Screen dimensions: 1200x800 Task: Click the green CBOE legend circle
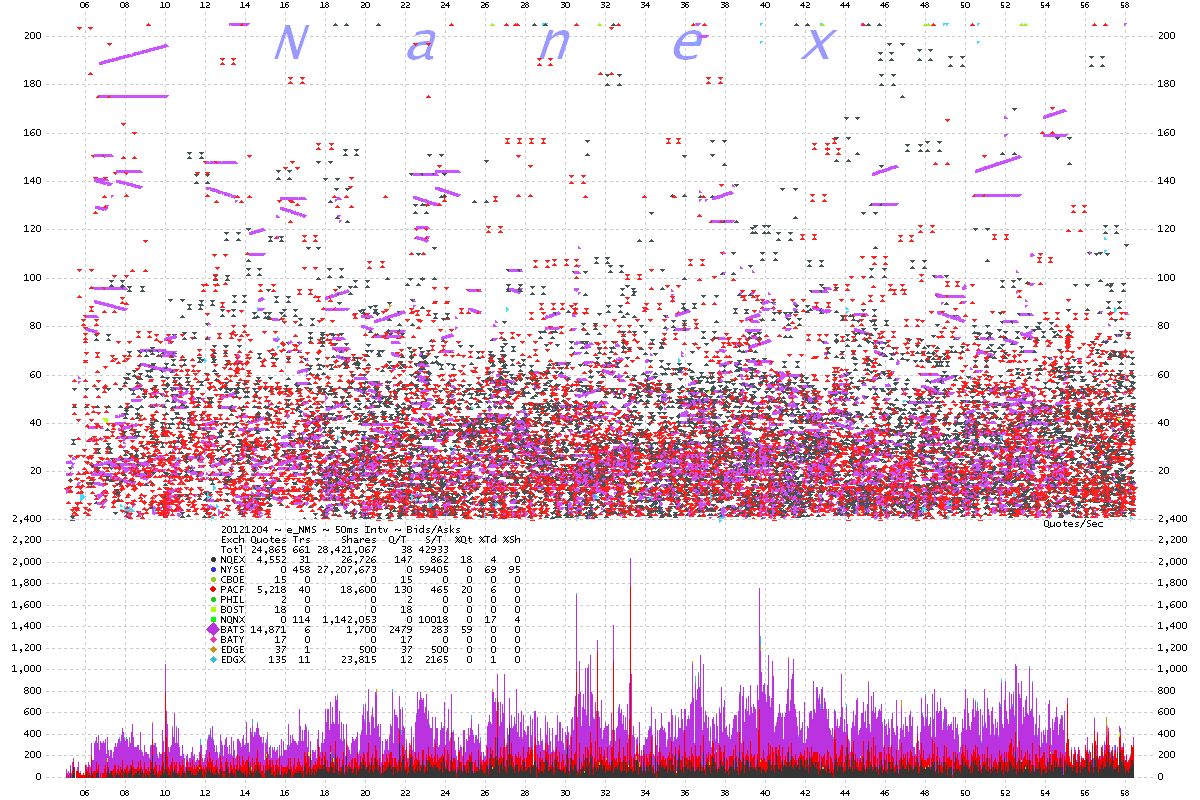pos(213,580)
